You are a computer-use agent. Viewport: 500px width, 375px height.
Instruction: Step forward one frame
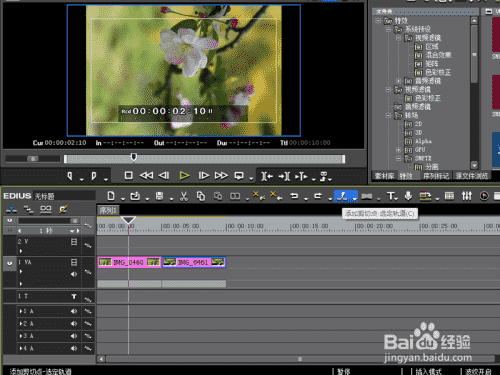(204, 175)
